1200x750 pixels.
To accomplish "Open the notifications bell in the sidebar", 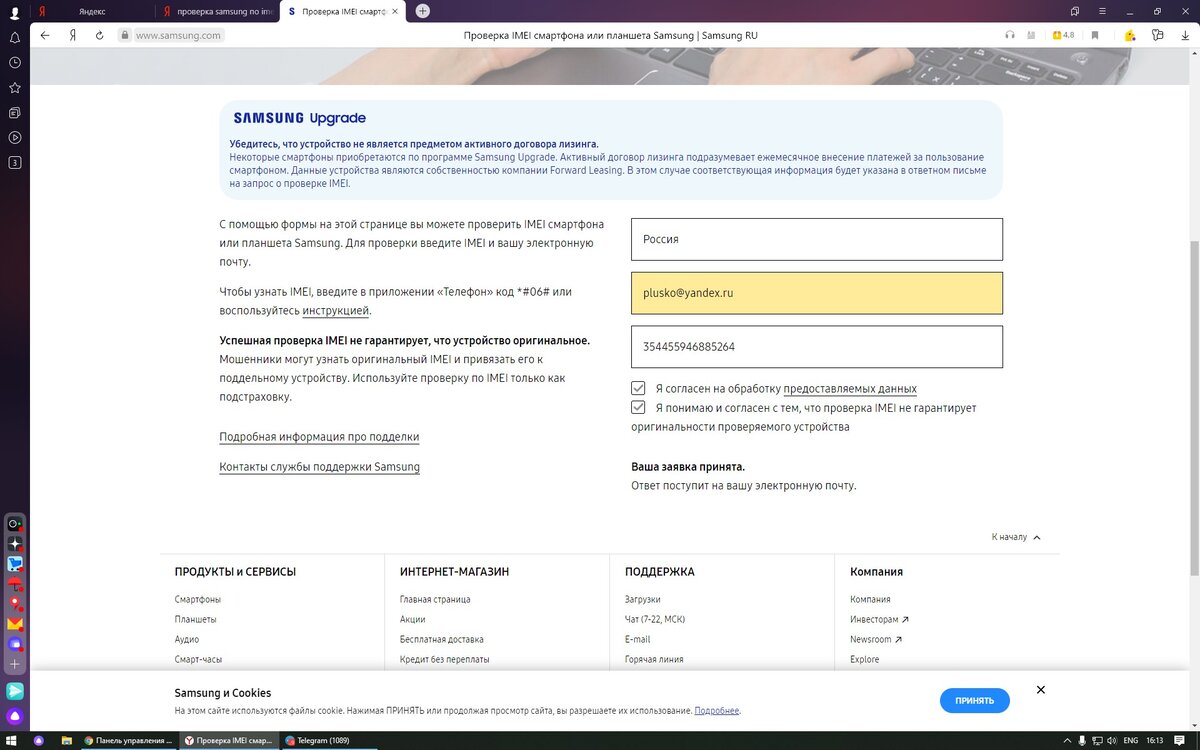I will click(x=14, y=37).
